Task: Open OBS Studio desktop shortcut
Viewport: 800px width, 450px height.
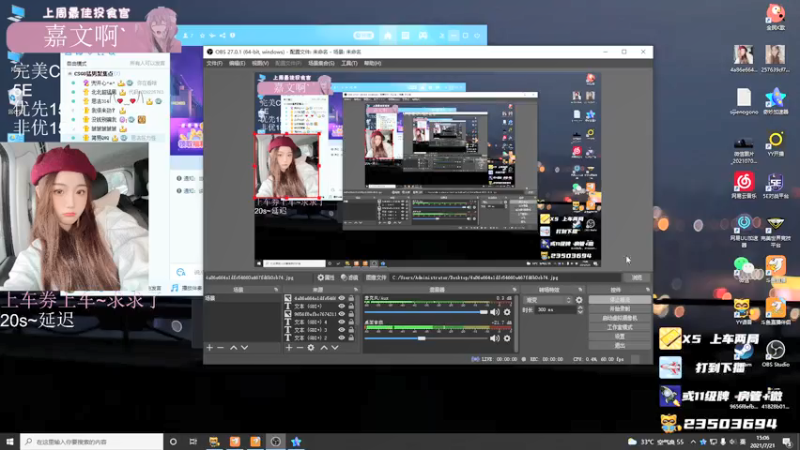Action: (x=776, y=353)
